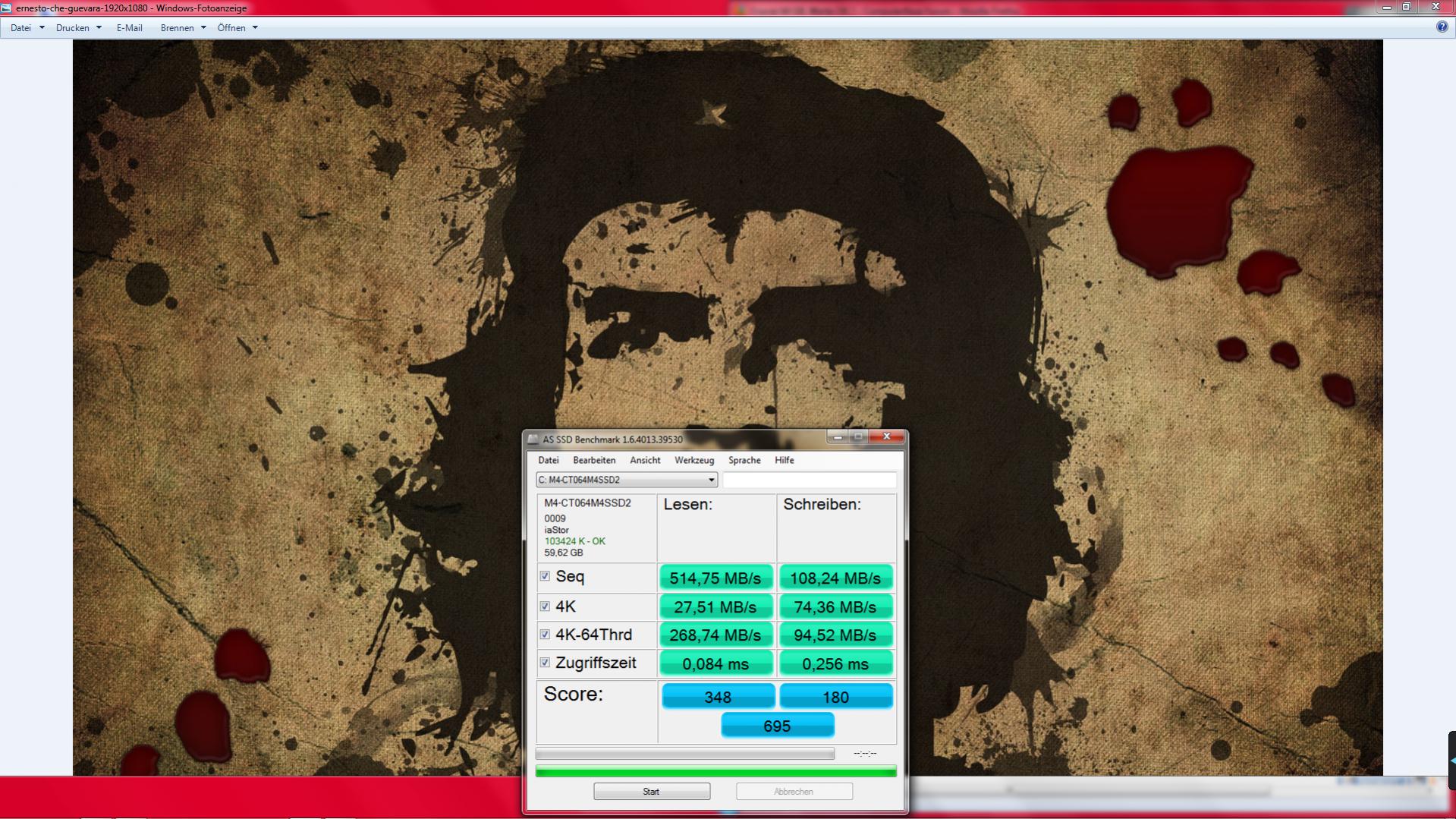
Task: Toggle the Zugriffszeit test checkbox
Action: [x=545, y=663]
